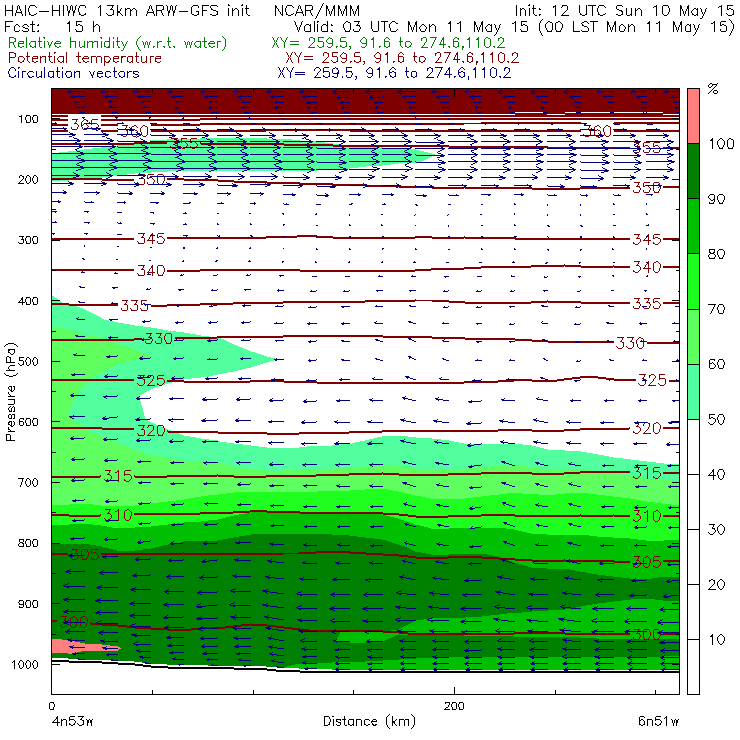Click the "30" colorbar label
This screenshot has height=740, width=740.
click(716, 530)
